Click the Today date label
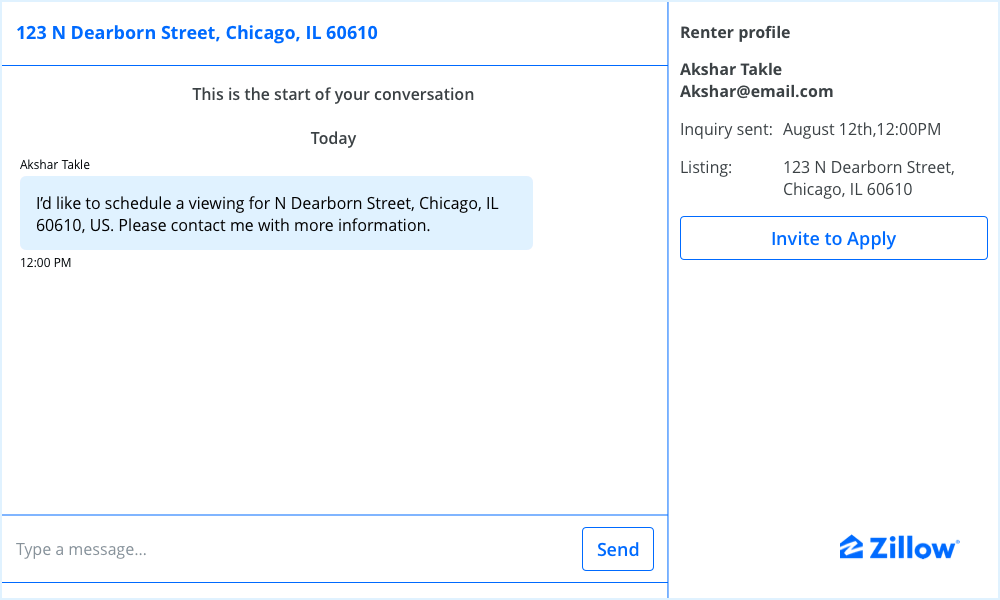The image size is (1000, 600). pyautogui.click(x=333, y=138)
